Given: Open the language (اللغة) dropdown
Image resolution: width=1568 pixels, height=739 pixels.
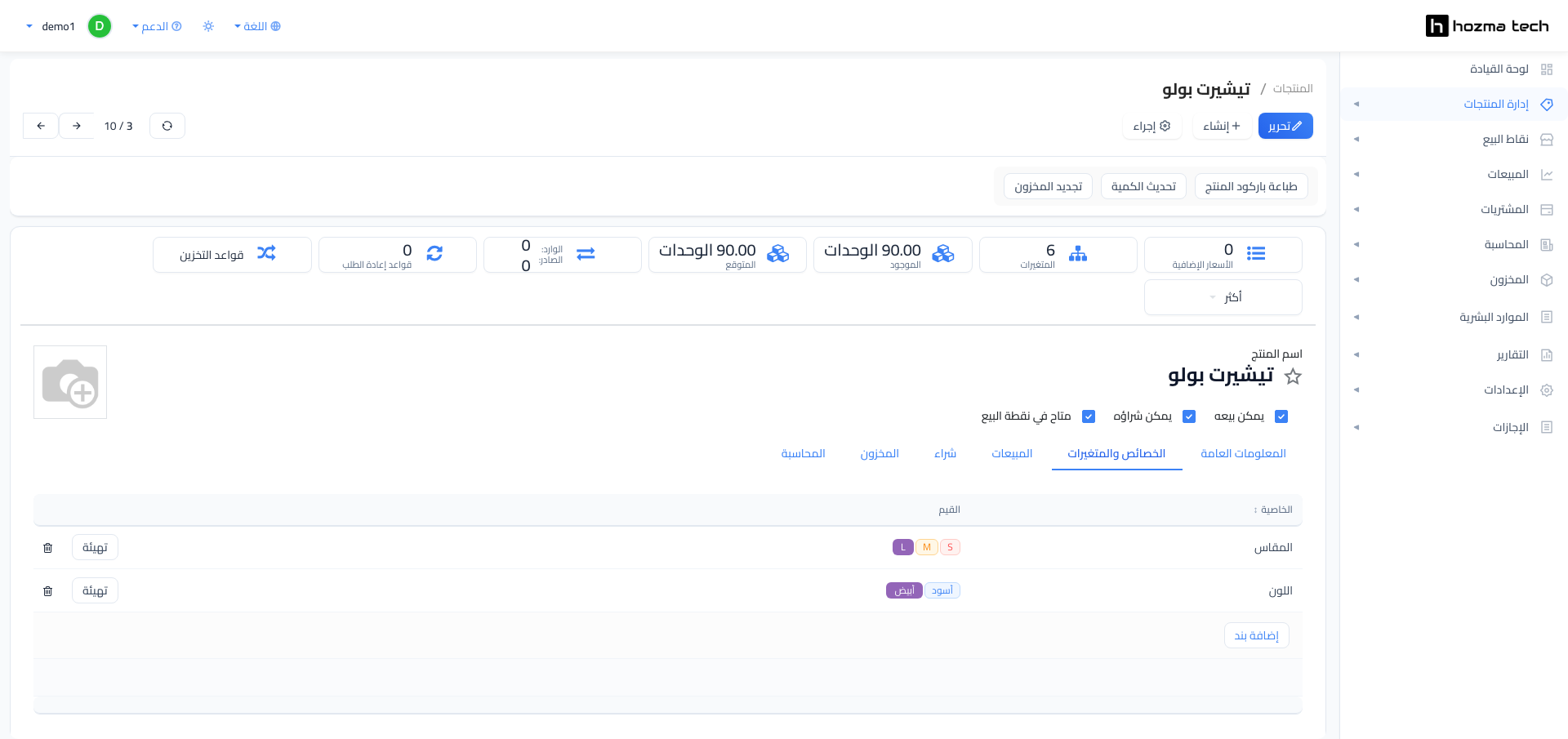Looking at the screenshot, I should tap(257, 26).
